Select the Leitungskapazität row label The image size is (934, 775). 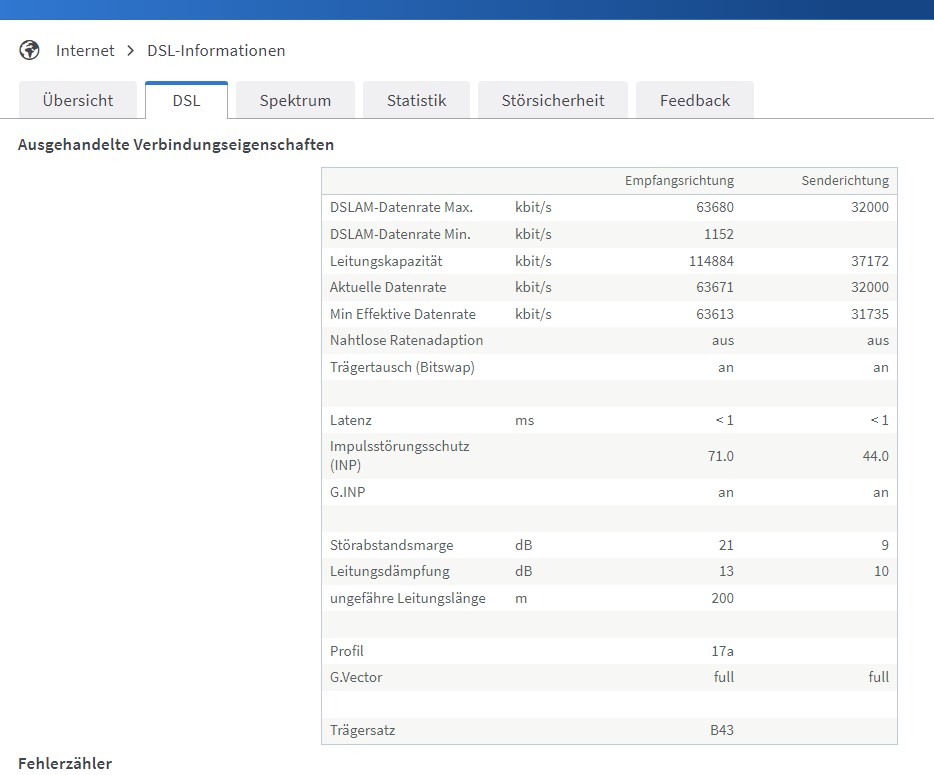coord(386,261)
